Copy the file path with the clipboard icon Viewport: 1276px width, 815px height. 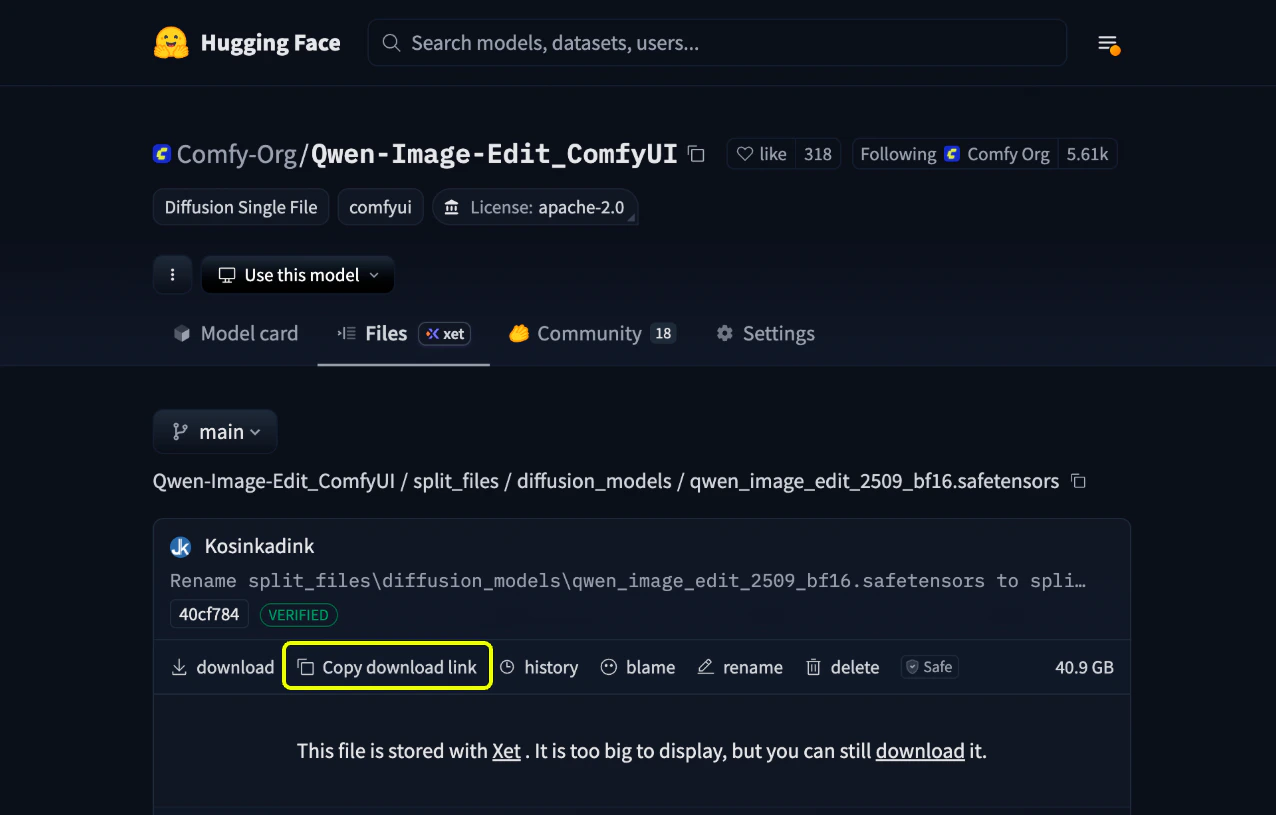click(x=1078, y=481)
